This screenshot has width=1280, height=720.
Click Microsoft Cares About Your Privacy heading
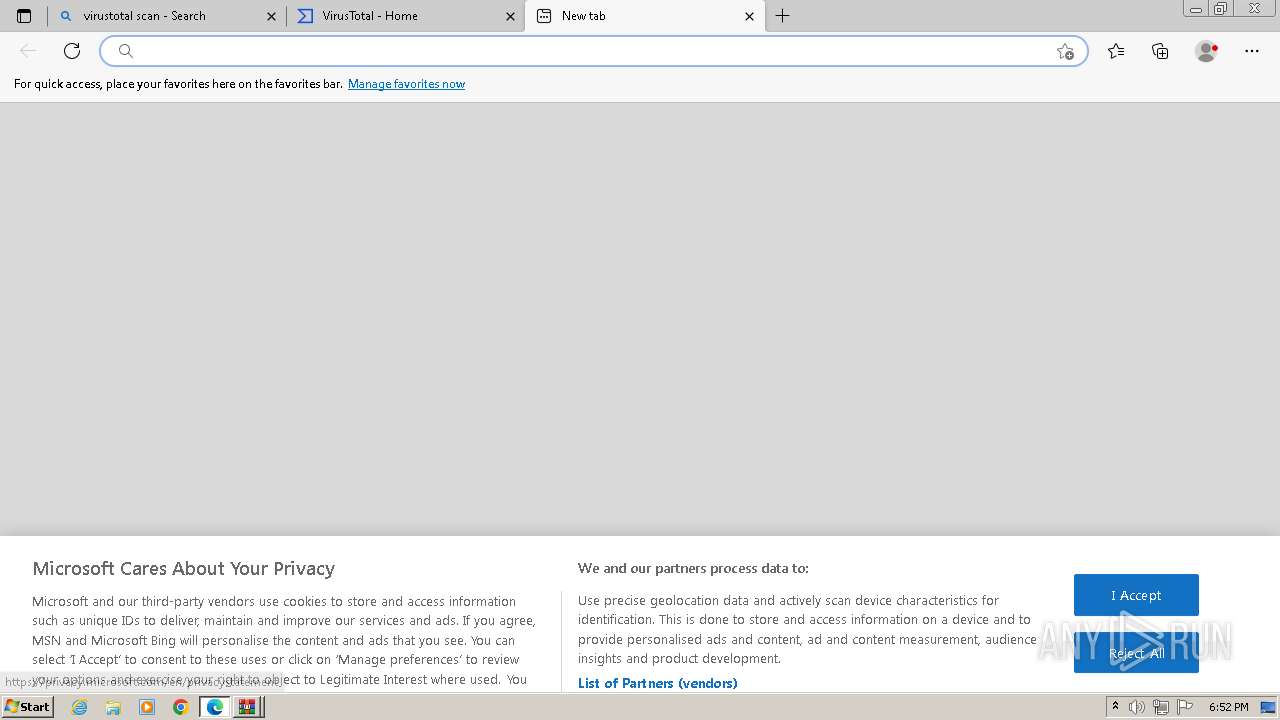tap(183, 568)
